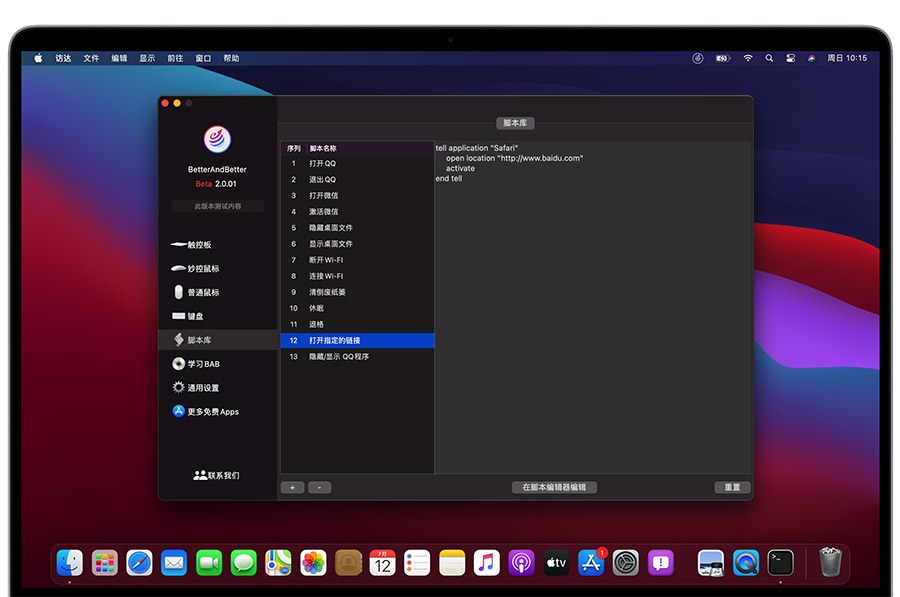Open the Apple menu
This screenshot has width=900, height=597.
[x=38, y=58]
